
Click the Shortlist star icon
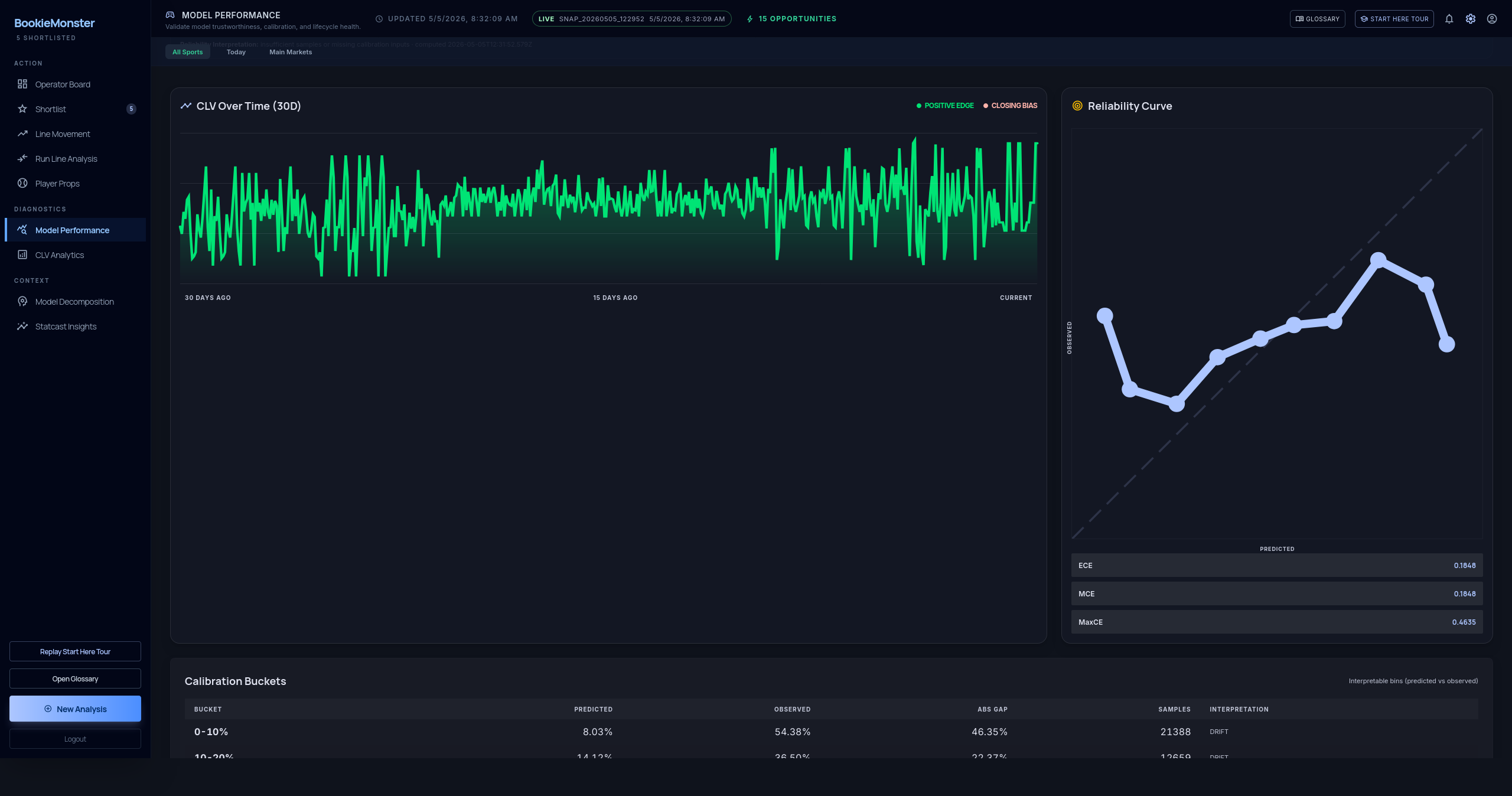coord(22,109)
